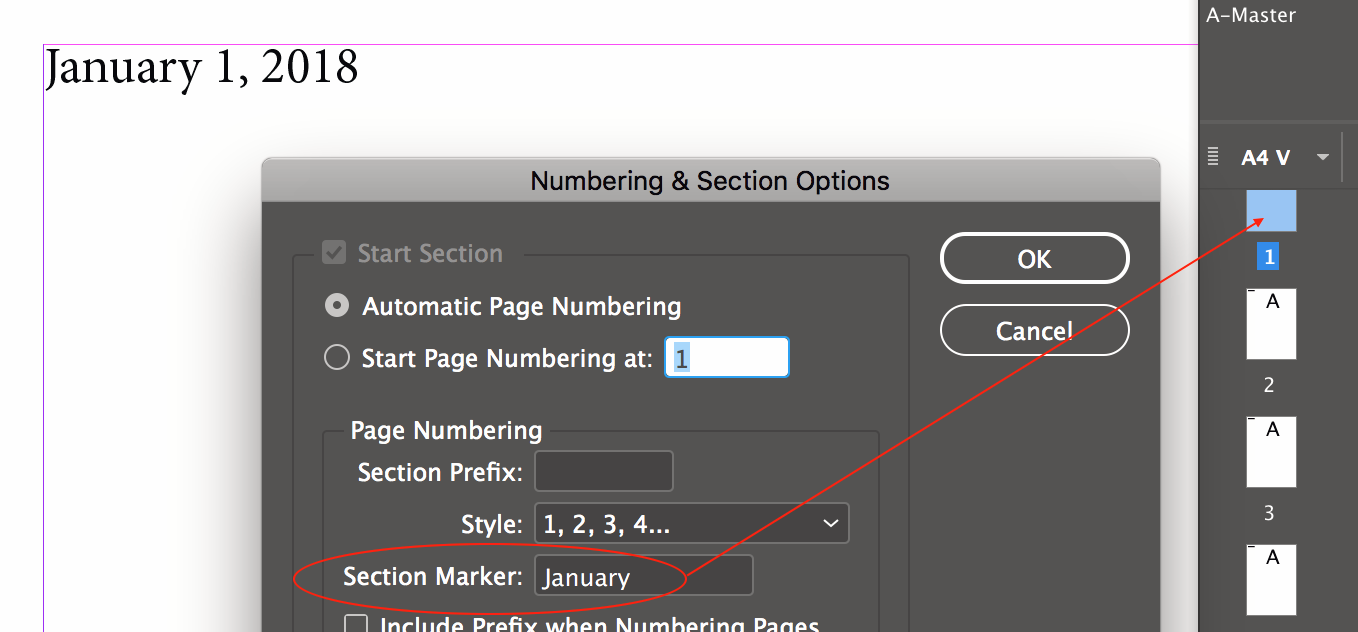Open the numbering Style dropdown
Screen dimensions: 1358x632
(x=691, y=523)
